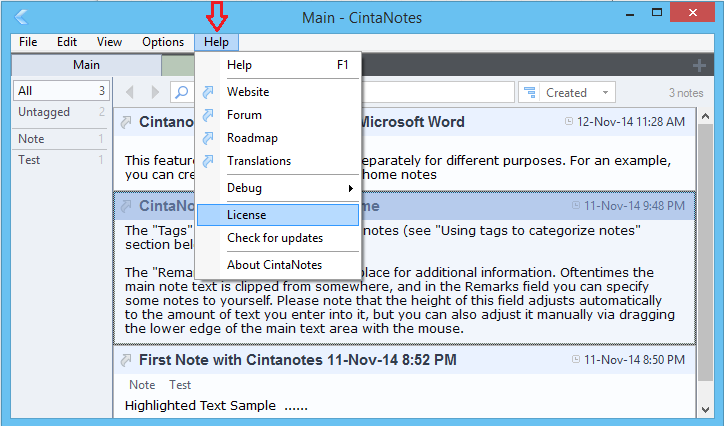The height and width of the screenshot is (426, 724).
Task: Click Highlighted Text Sample text
Action: [200, 405]
